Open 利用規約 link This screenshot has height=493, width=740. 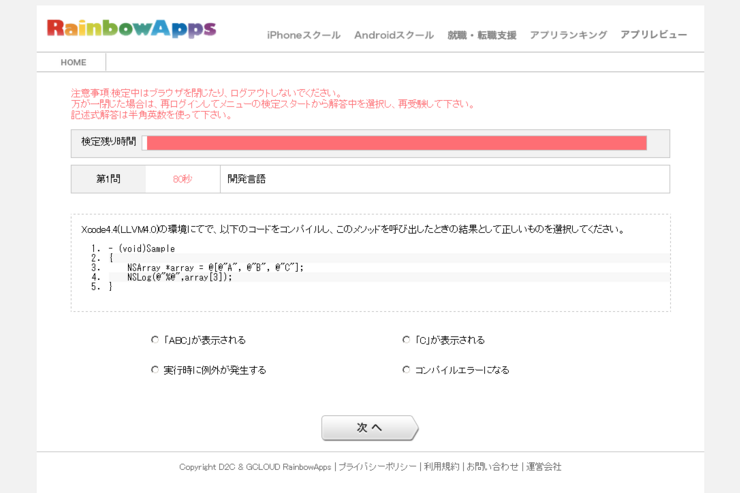(441, 467)
